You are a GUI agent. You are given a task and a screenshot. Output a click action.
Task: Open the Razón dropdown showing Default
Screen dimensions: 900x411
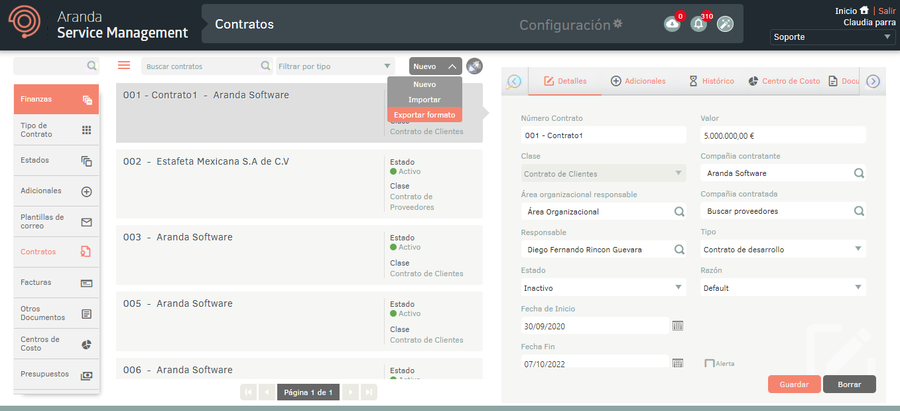[783, 288]
